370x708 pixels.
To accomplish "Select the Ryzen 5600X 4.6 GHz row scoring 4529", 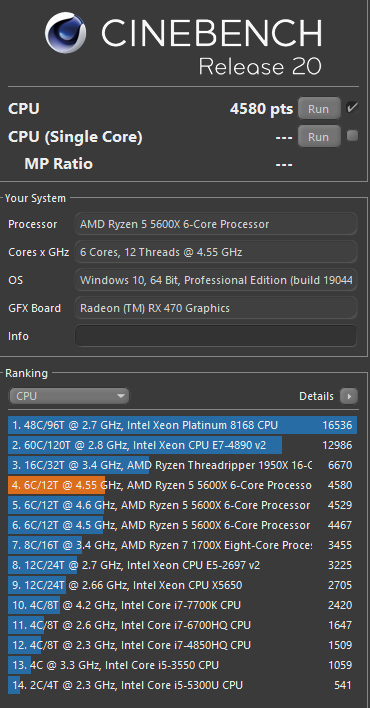I will point(183,505).
